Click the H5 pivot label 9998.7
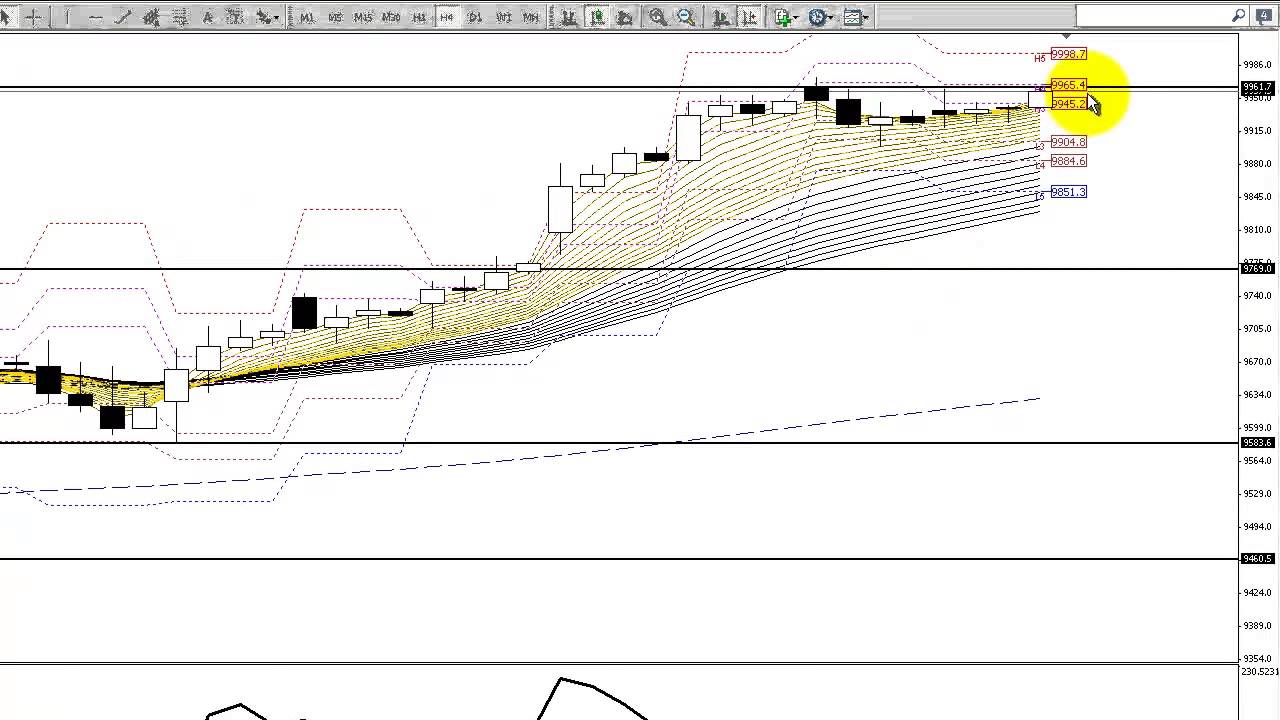The width and height of the screenshot is (1280, 720). (x=1068, y=54)
